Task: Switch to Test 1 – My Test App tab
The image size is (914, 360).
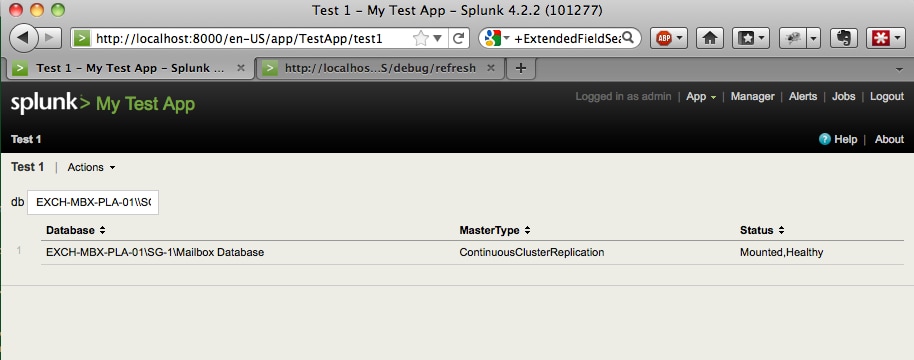Action: tap(131, 68)
